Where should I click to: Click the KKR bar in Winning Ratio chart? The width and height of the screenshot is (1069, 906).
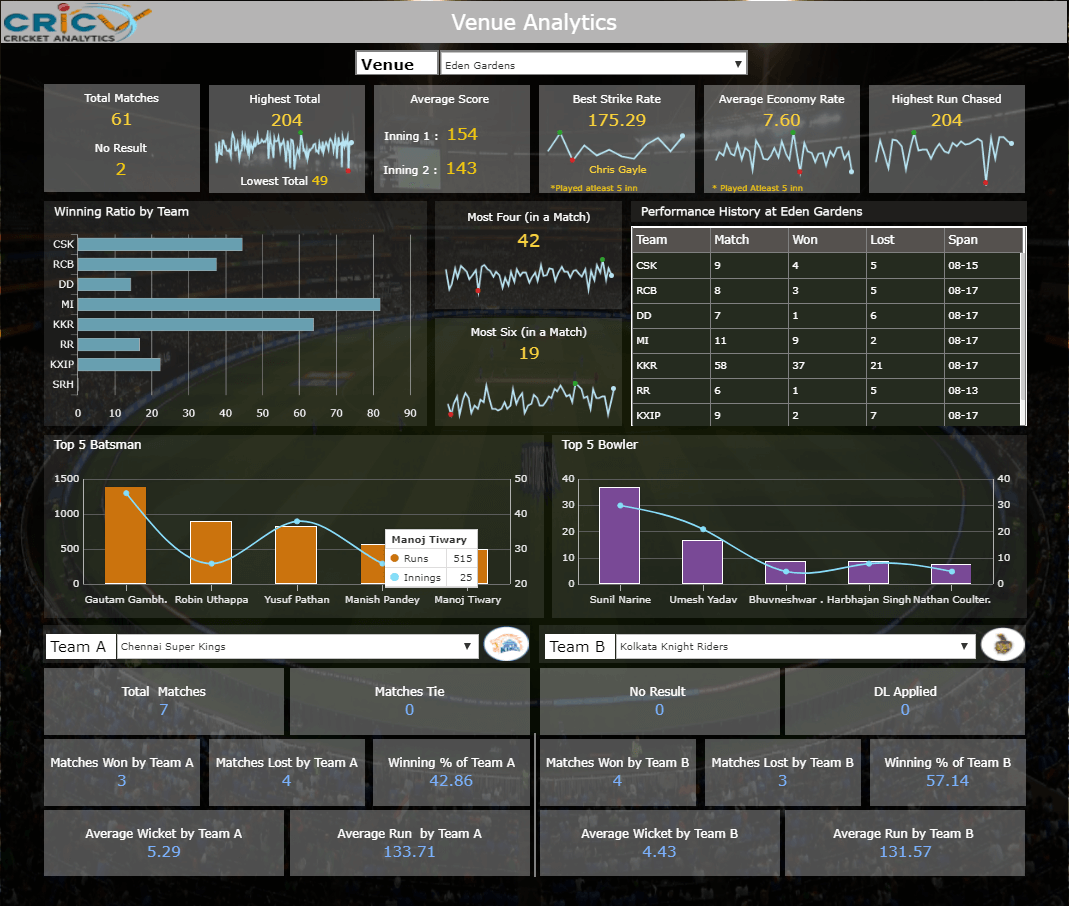tap(196, 324)
